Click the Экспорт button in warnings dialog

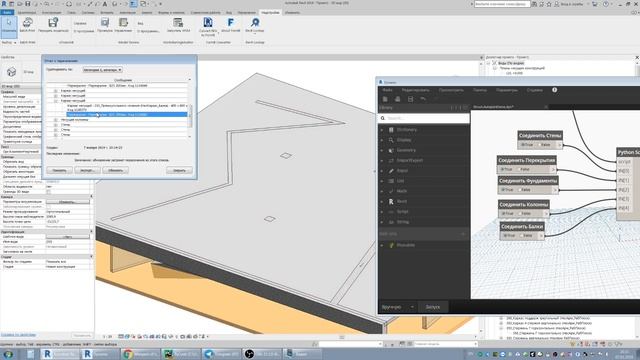click(x=87, y=170)
